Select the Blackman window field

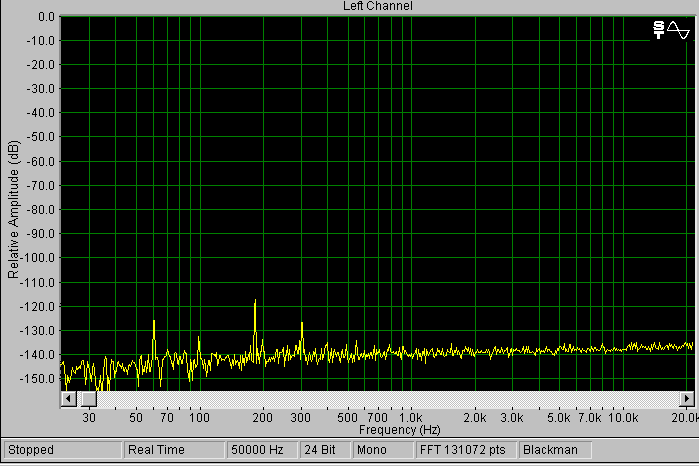click(x=555, y=450)
